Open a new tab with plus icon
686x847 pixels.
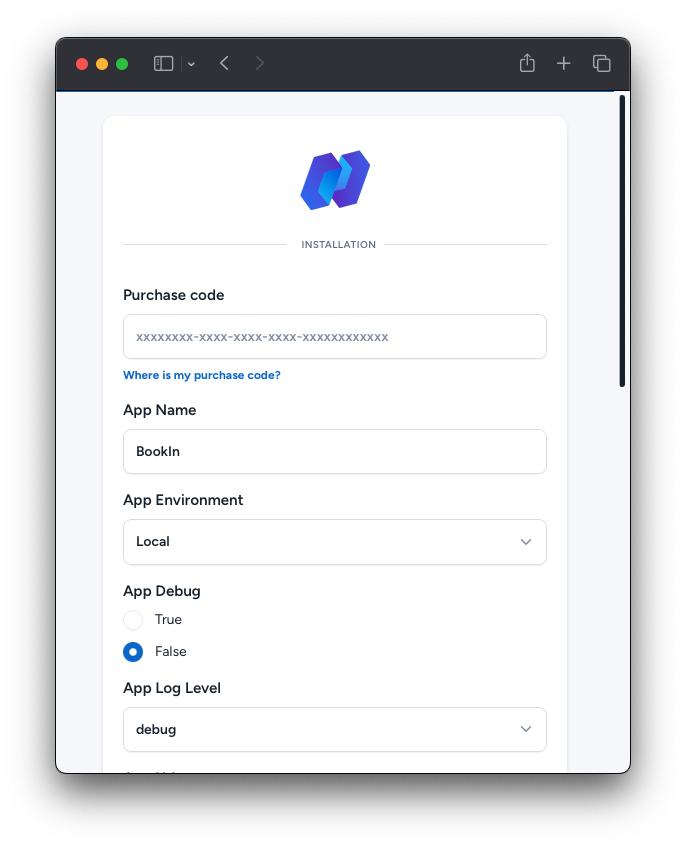[x=564, y=64]
